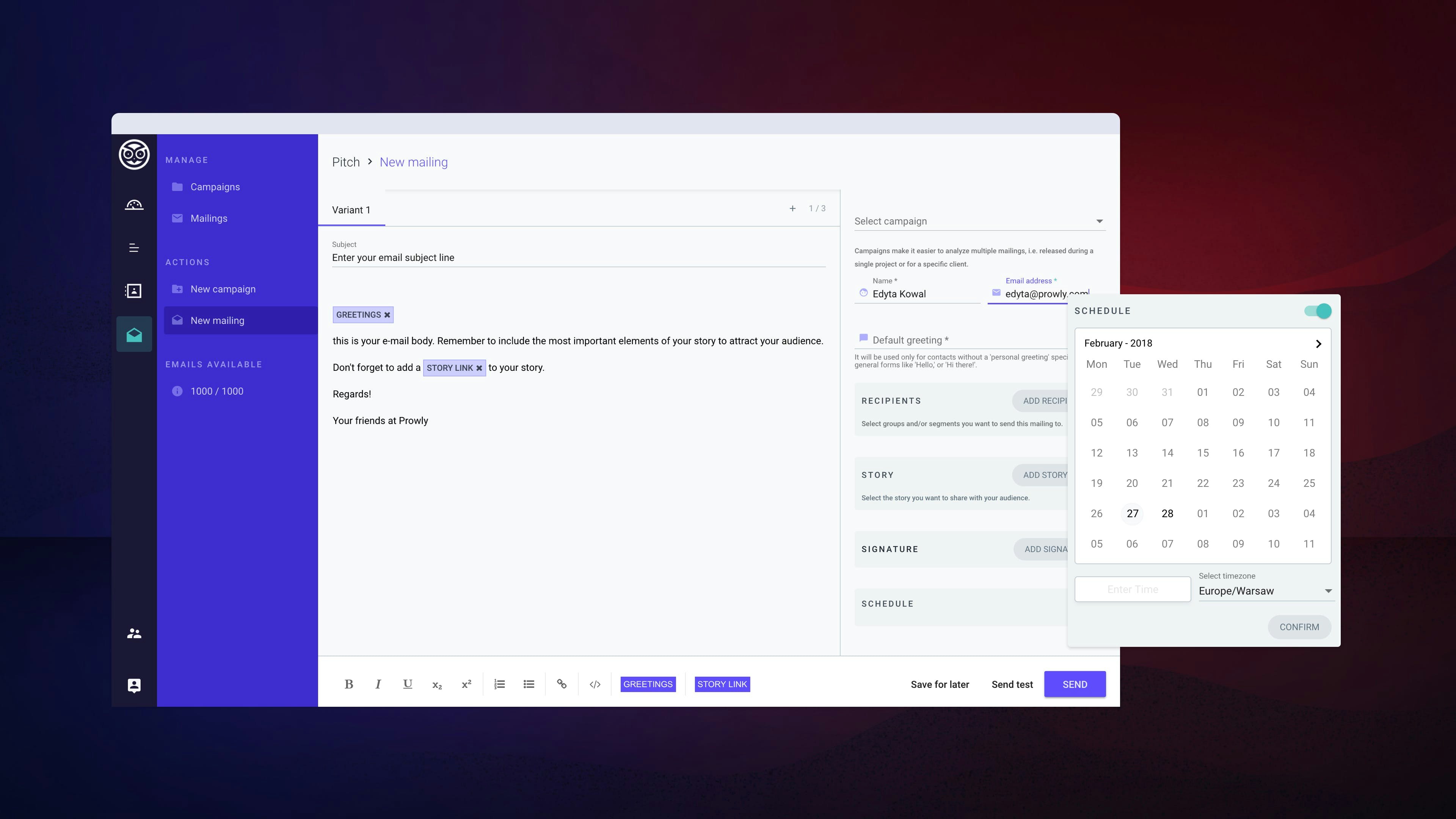Apply bold formatting
This screenshot has height=819, width=1456.
tap(349, 684)
